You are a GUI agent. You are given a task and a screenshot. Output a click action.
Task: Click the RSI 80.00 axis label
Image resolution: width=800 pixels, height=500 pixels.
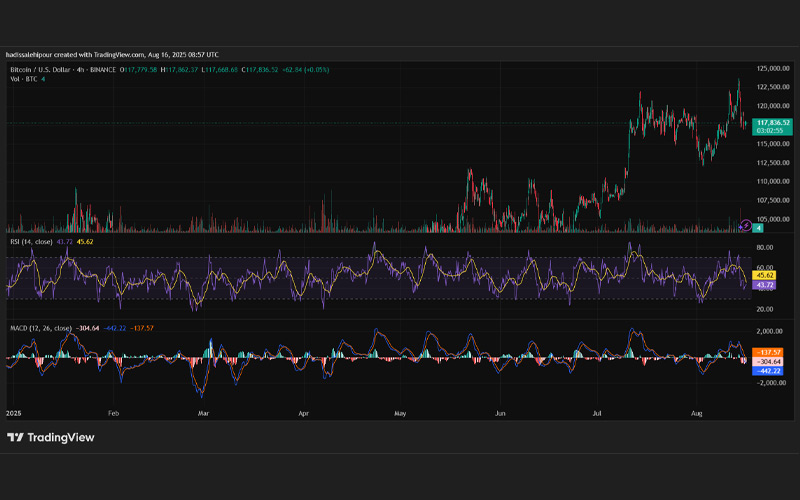[764, 247]
